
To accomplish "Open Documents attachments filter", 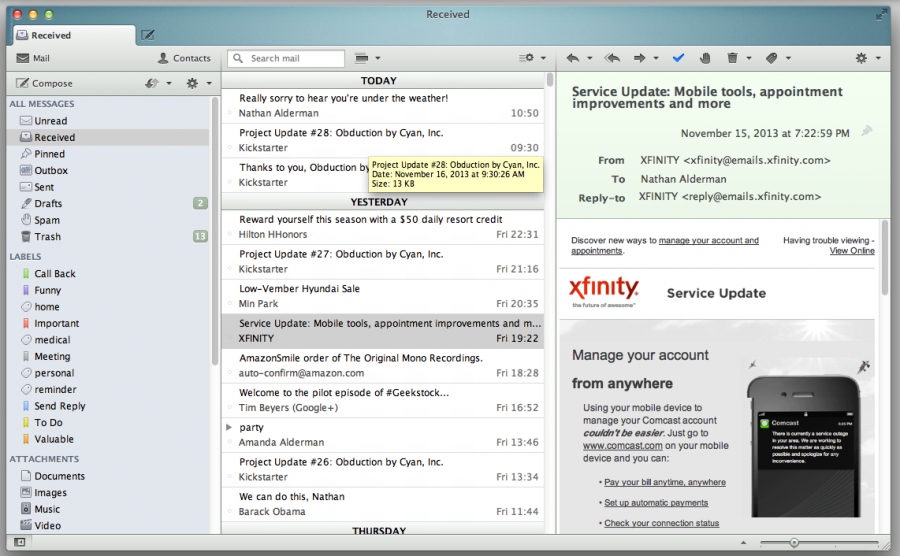I will pos(109,476).
